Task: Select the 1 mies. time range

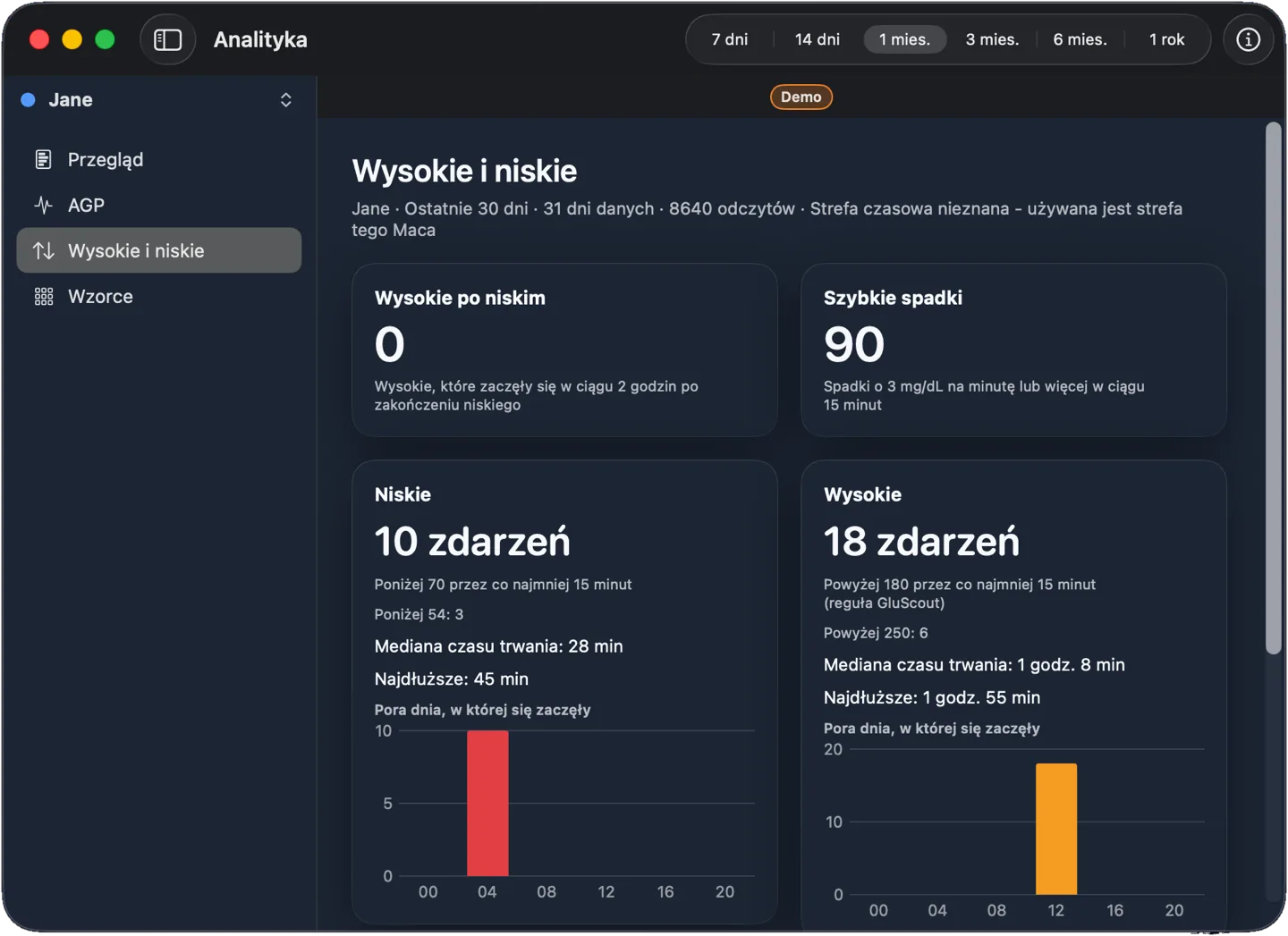Action: 904,39
